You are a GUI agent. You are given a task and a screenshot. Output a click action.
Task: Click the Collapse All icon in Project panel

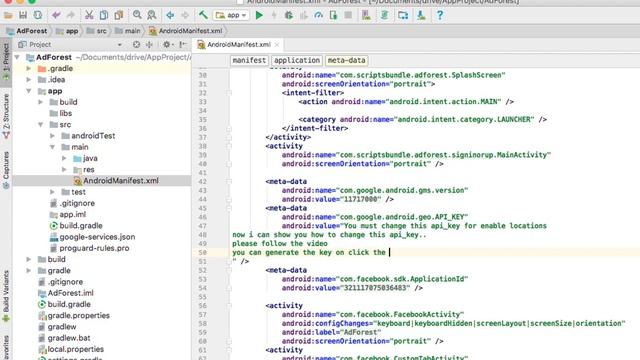coord(149,44)
